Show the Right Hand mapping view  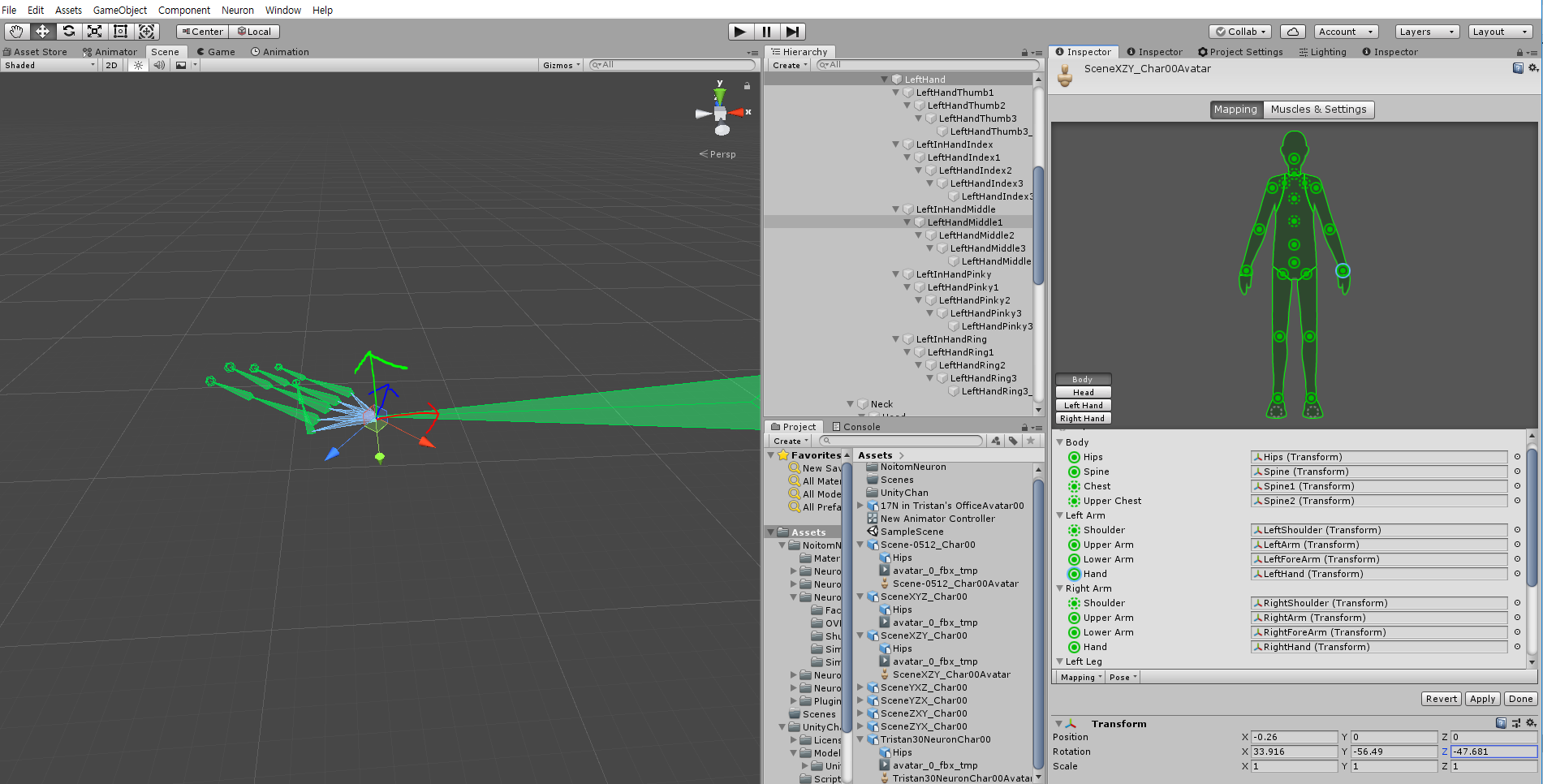point(1083,419)
